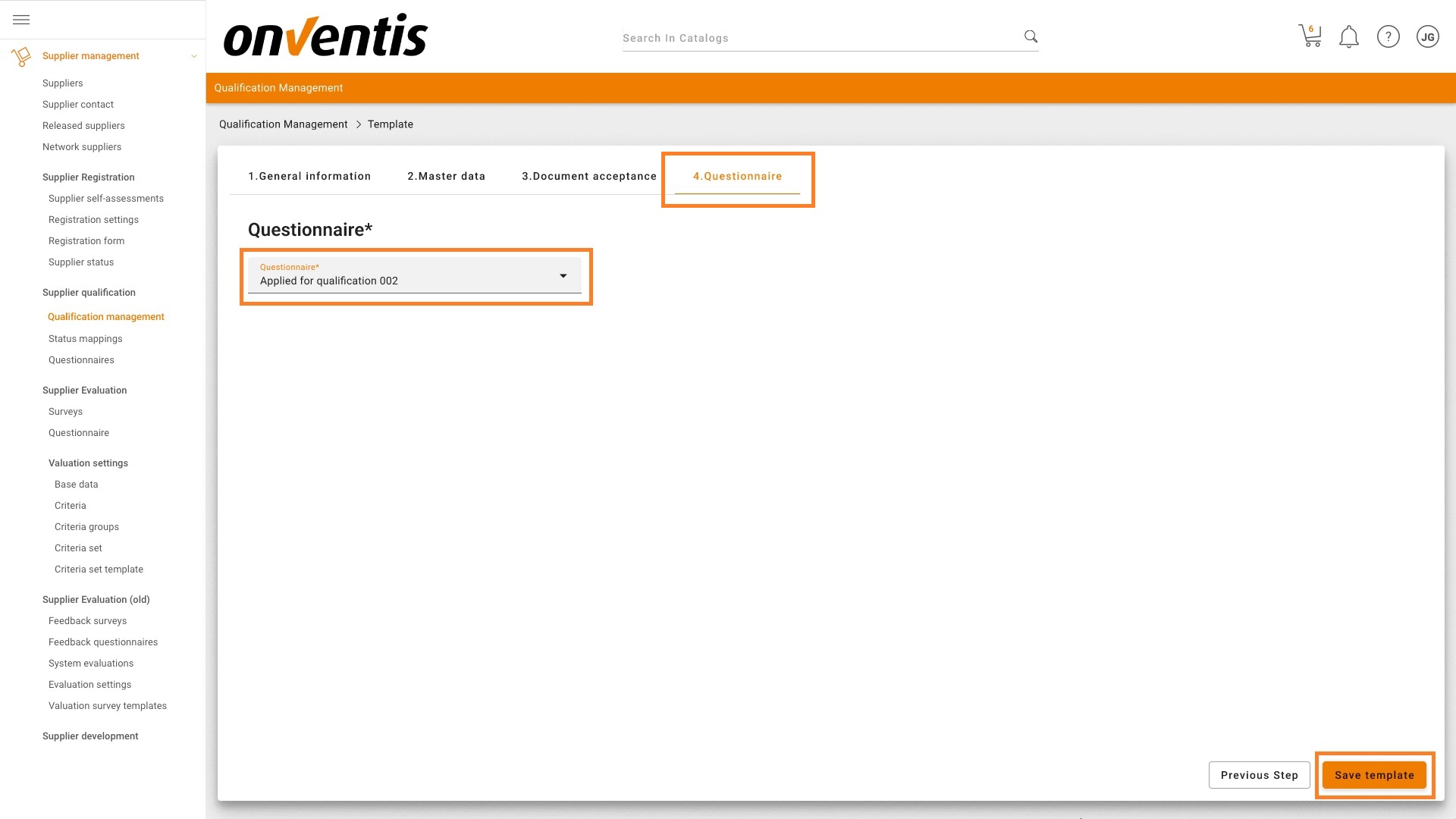Open the hamburger navigation menu
This screenshot has height=819, width=1456.
21,20
